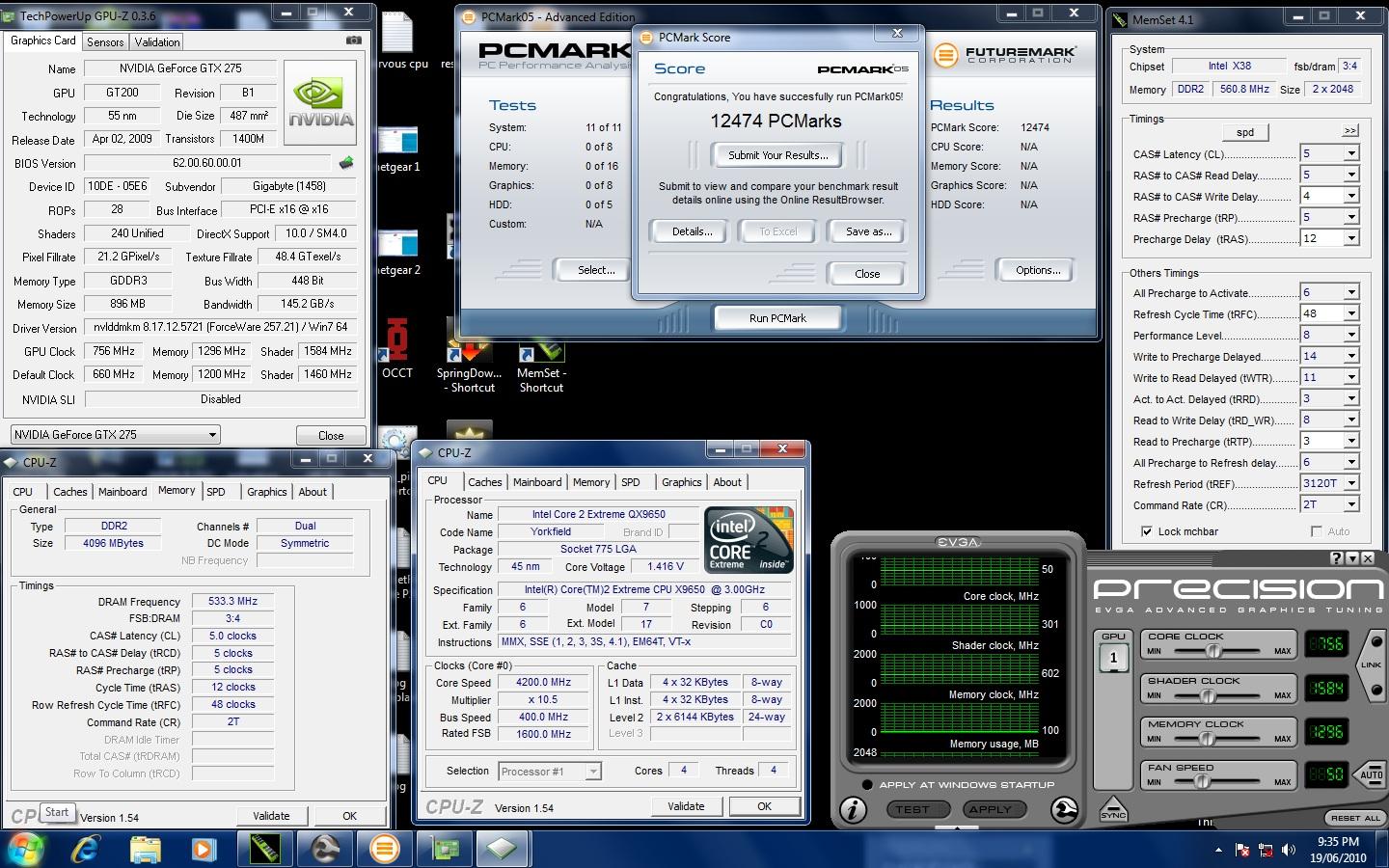Toggle AUTO fan speed in Precision
The image size is (1389, 868).
point(1371,773)
